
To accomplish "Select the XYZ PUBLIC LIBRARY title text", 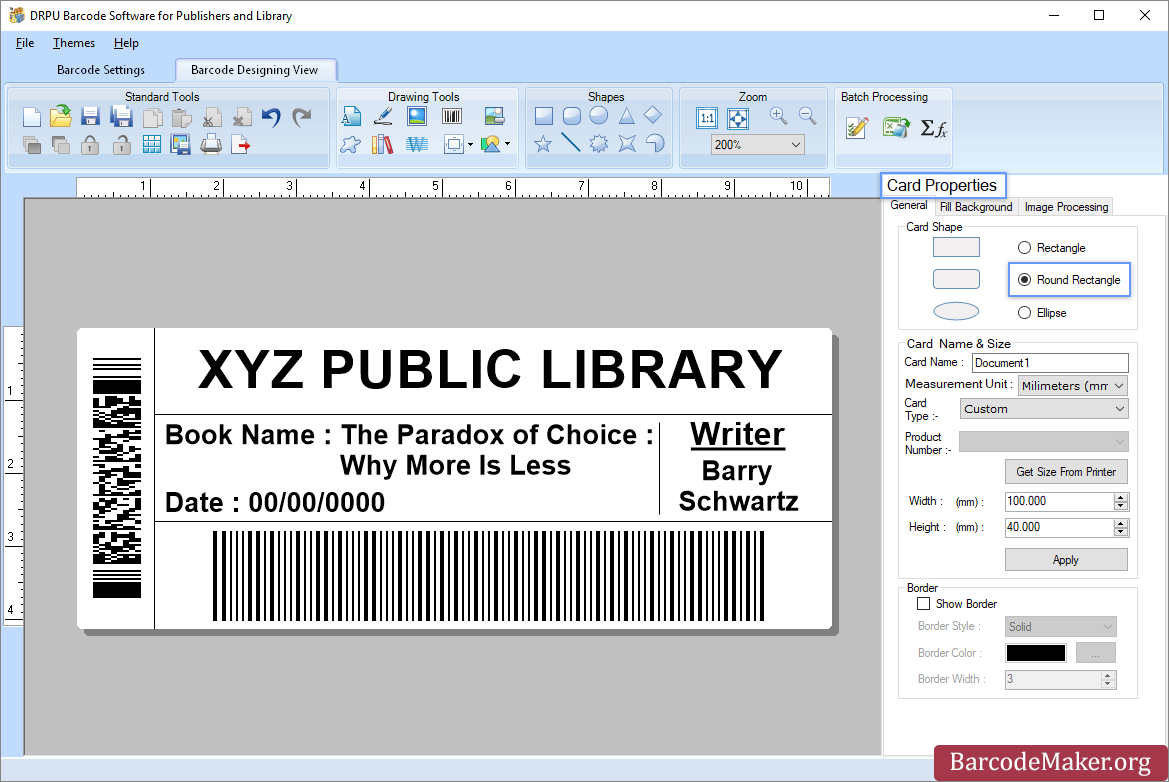I will click(x=491, y=370).
